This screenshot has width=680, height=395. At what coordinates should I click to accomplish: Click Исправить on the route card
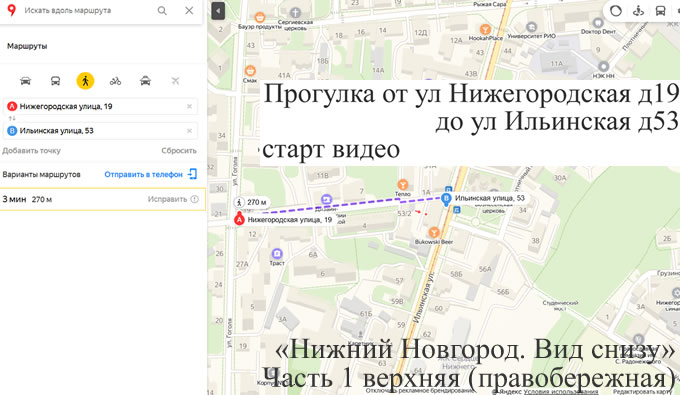click(x=173, y=199)
